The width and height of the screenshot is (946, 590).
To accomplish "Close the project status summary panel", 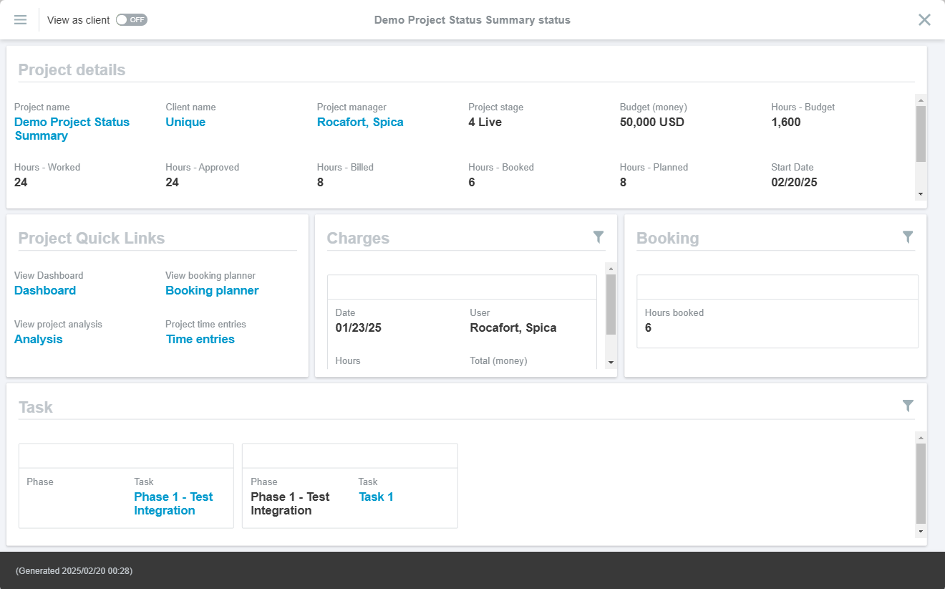I will pyautogui.click(x=924, y=20).
